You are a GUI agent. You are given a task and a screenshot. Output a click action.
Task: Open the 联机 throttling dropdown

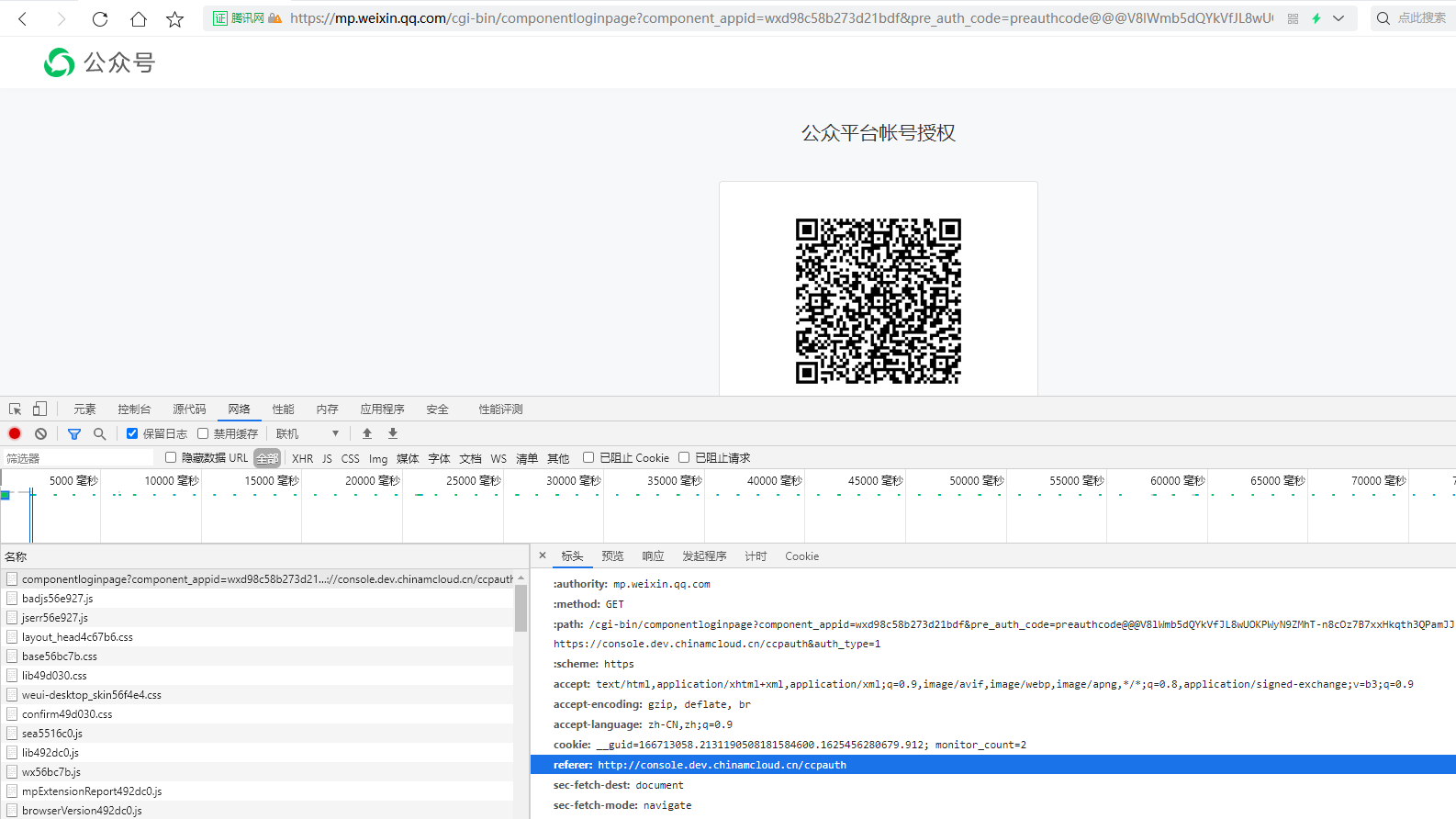[x=308, y=433]
